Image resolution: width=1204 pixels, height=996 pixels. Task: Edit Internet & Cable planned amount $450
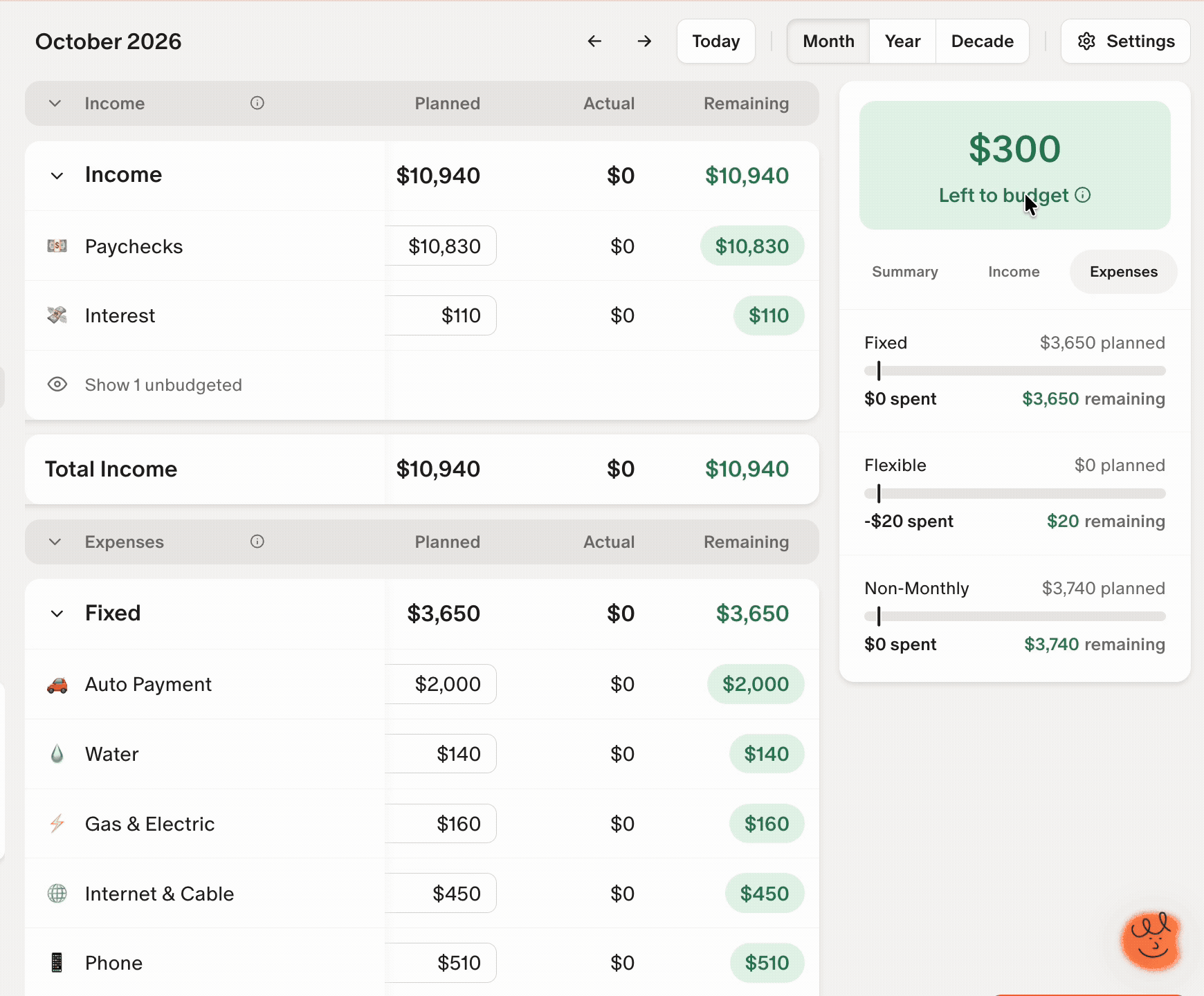[441, 893]
